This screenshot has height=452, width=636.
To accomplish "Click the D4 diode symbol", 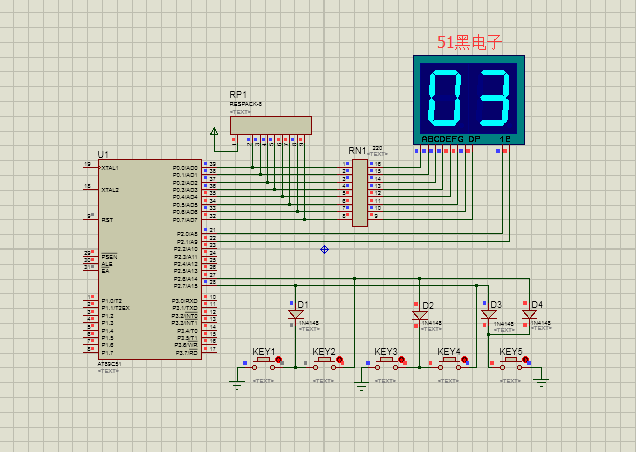I will (529, 314).
